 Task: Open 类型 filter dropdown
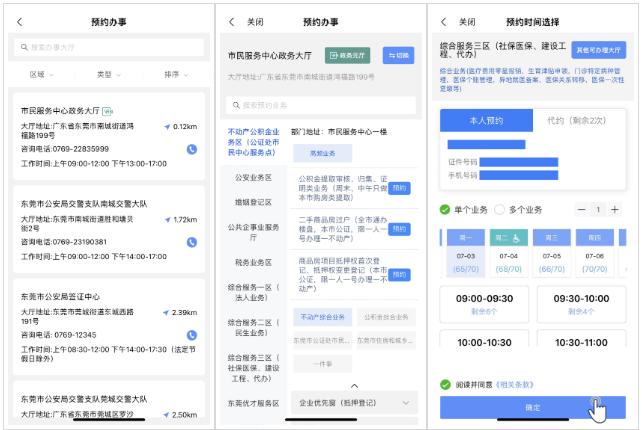coord(109,75)
